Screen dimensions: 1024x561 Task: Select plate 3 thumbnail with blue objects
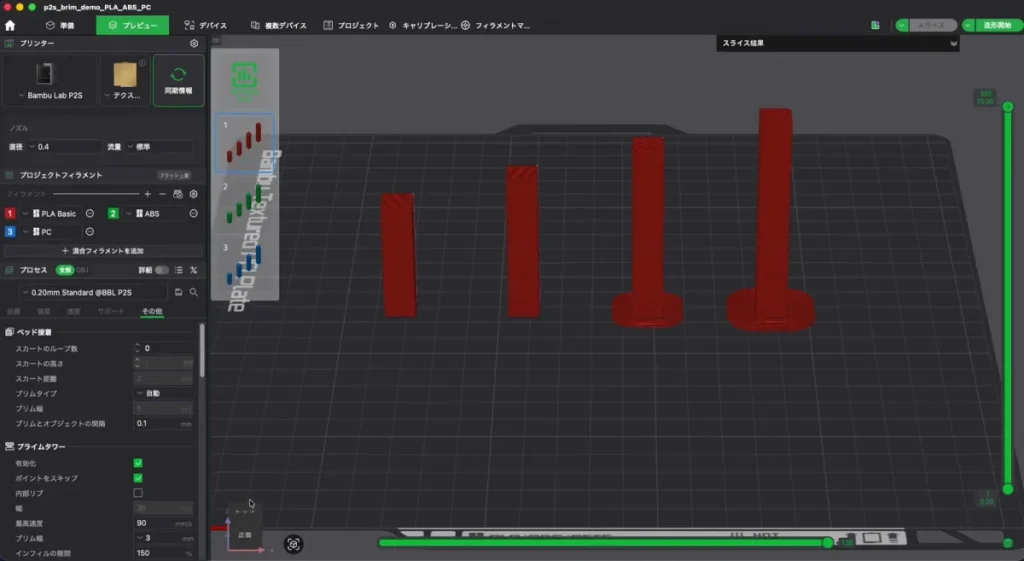pos(244,264)
